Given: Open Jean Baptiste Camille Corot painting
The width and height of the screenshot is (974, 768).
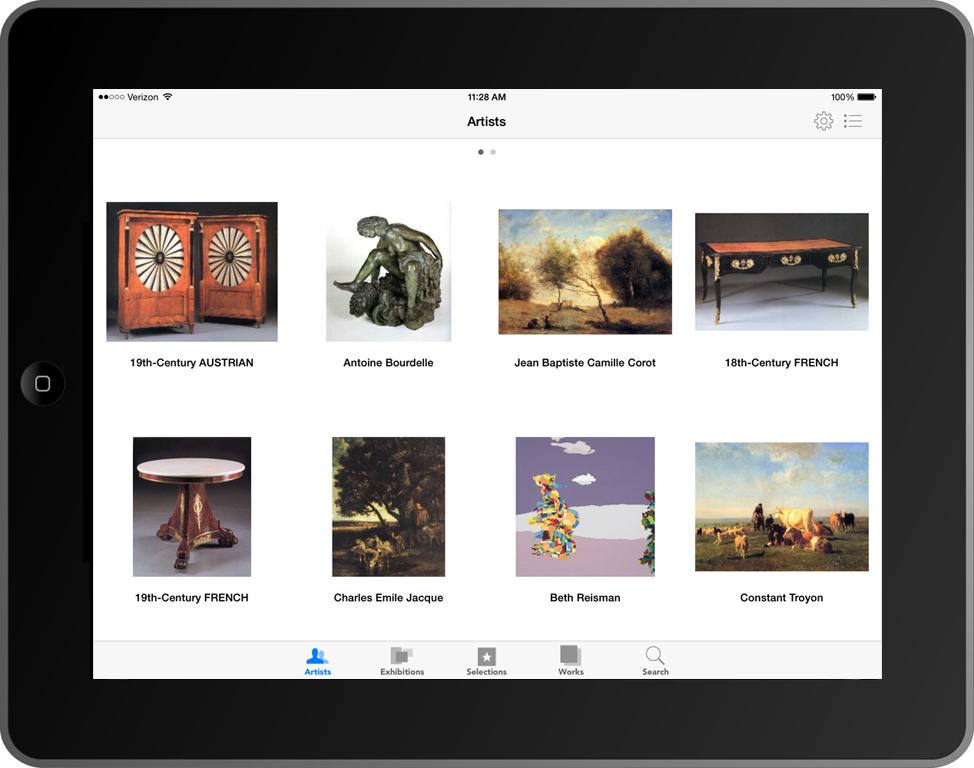Looking at the screenshot, I should (x=585, y=272).
